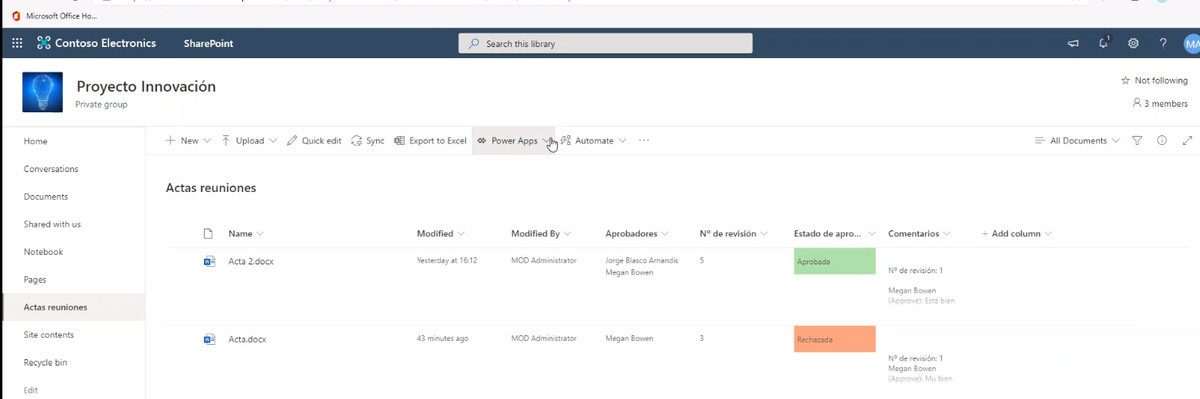1200x399 pixels.
Task: Open the file Acta 2.docx
Action: tap(250, 261)
